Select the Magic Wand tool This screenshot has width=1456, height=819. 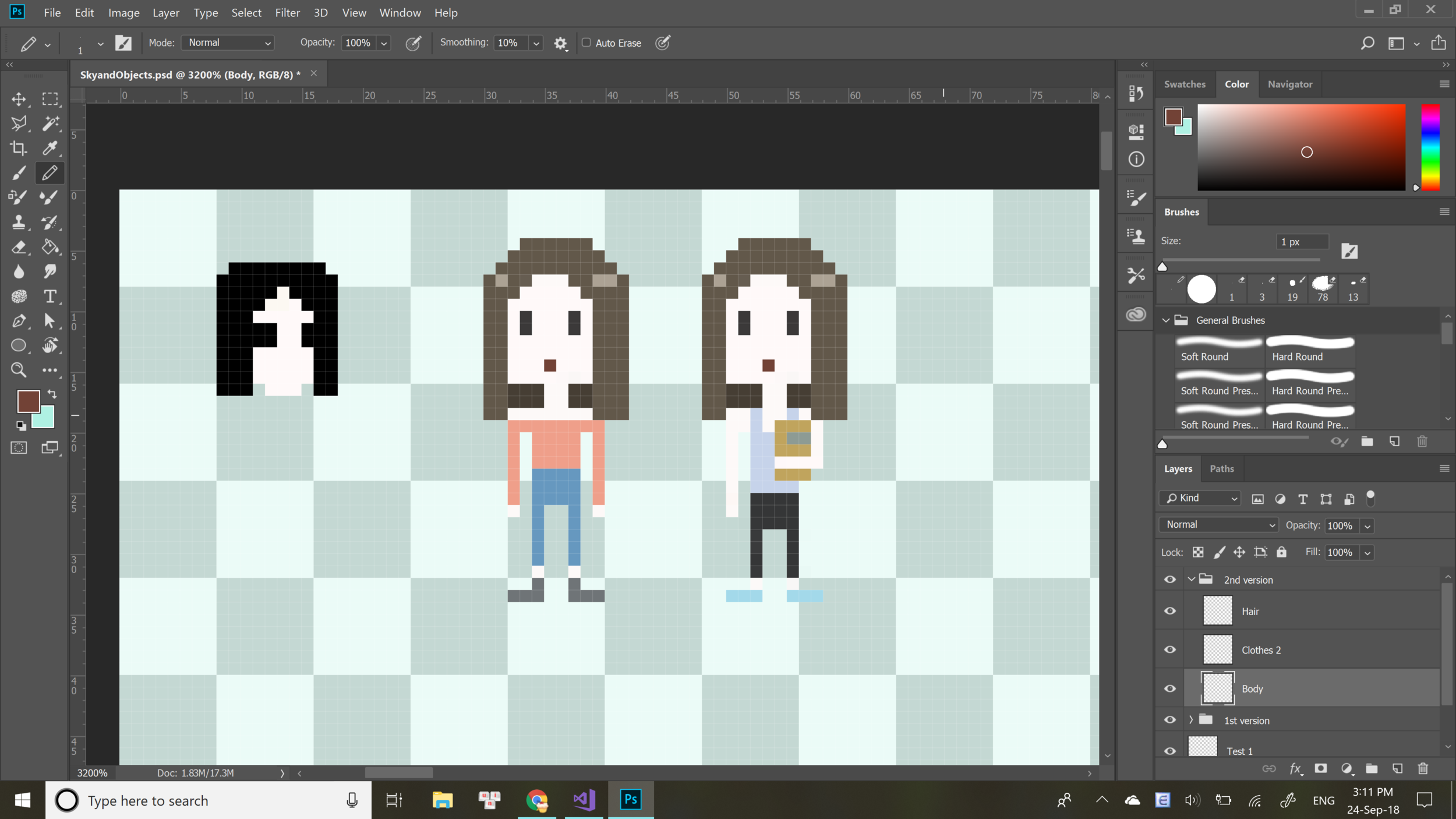click(x=50, y=123)
